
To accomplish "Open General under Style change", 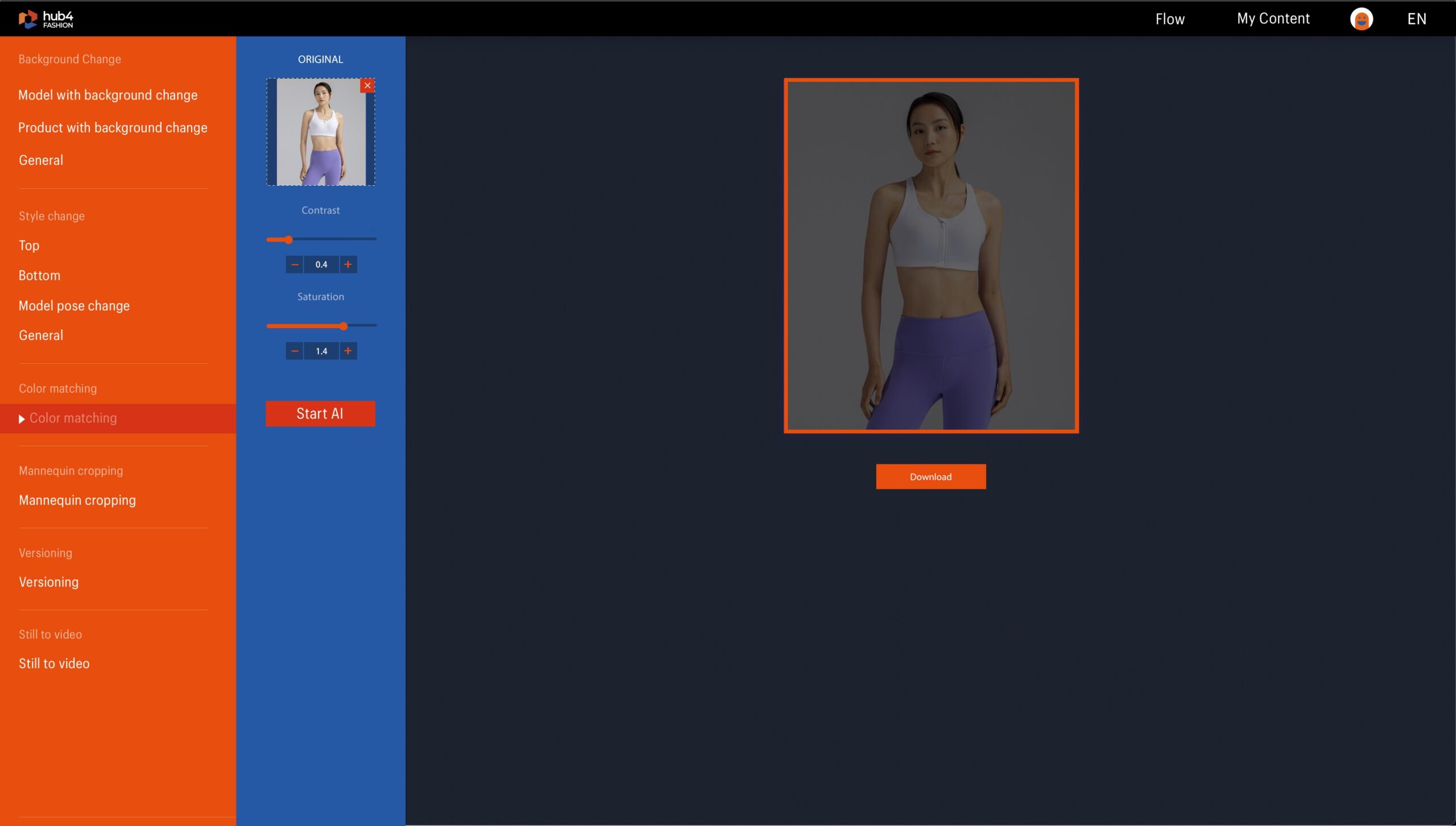I will click(41, 335).
